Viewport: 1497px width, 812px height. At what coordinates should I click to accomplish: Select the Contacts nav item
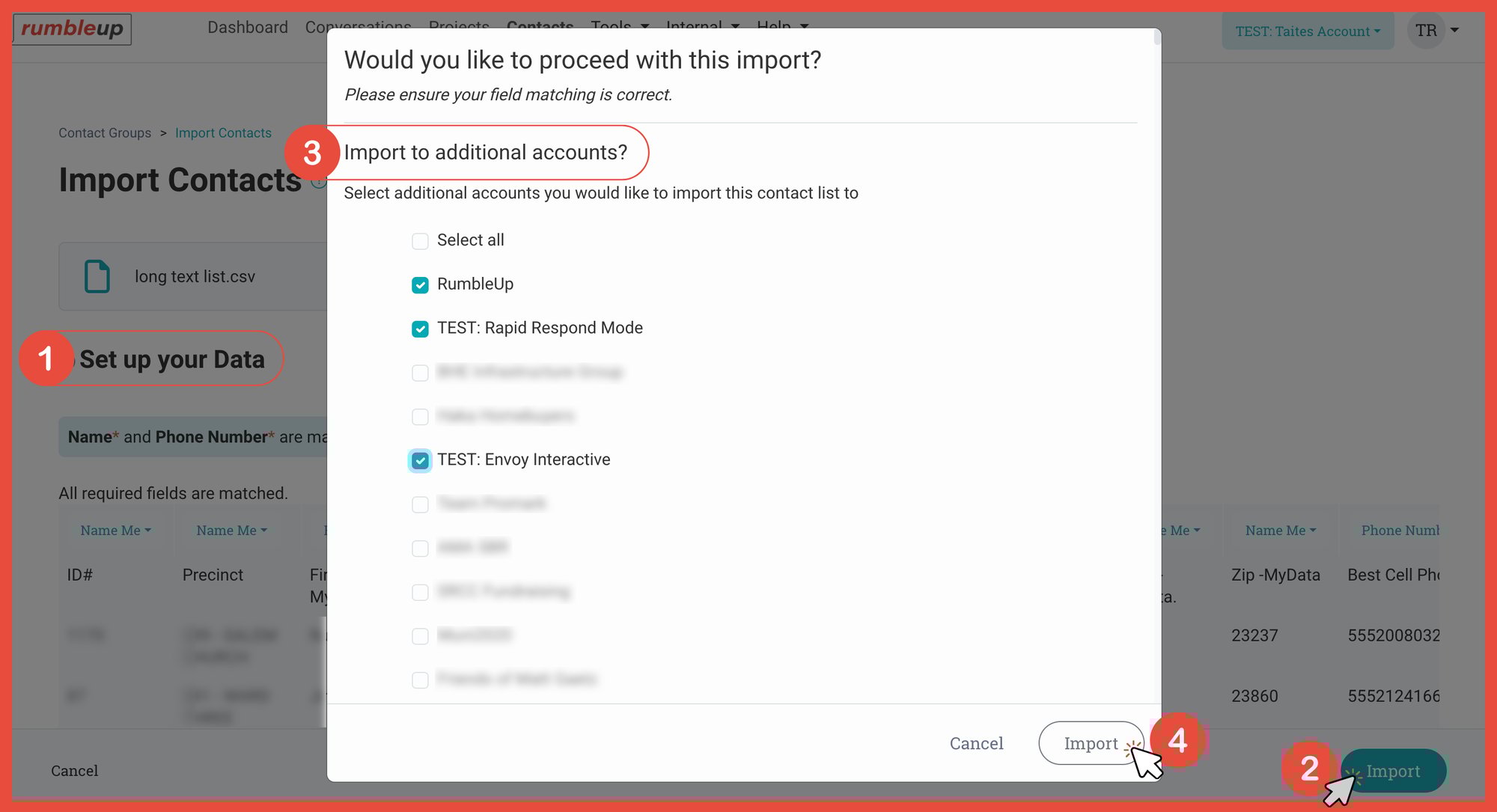(540, 27)
